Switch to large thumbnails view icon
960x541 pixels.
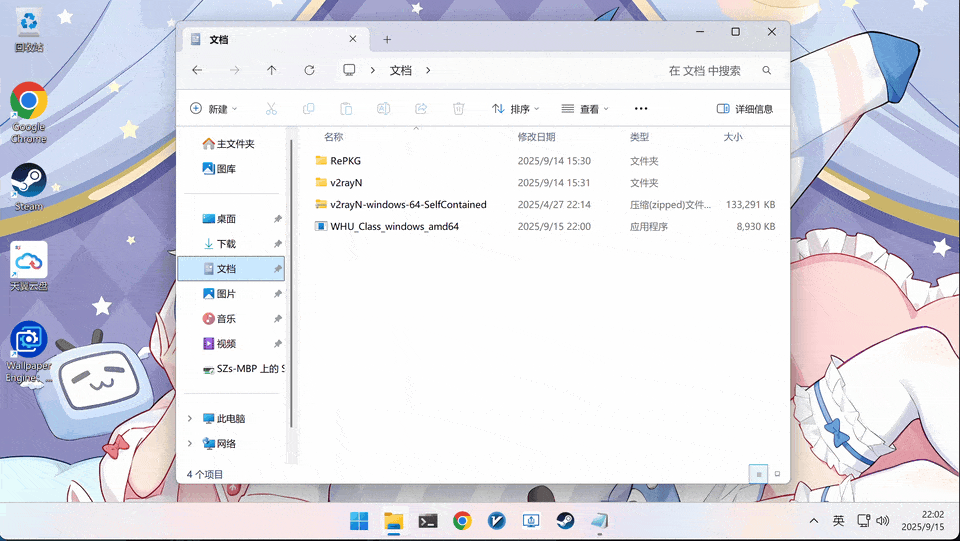(x=778, y=474)
